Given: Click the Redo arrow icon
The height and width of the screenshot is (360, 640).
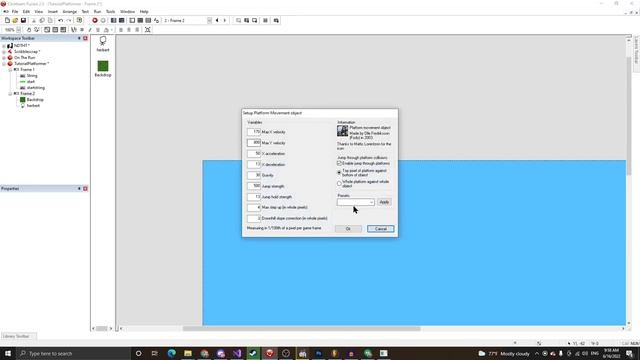Looking at the screenshot, I should click(69, 20).
